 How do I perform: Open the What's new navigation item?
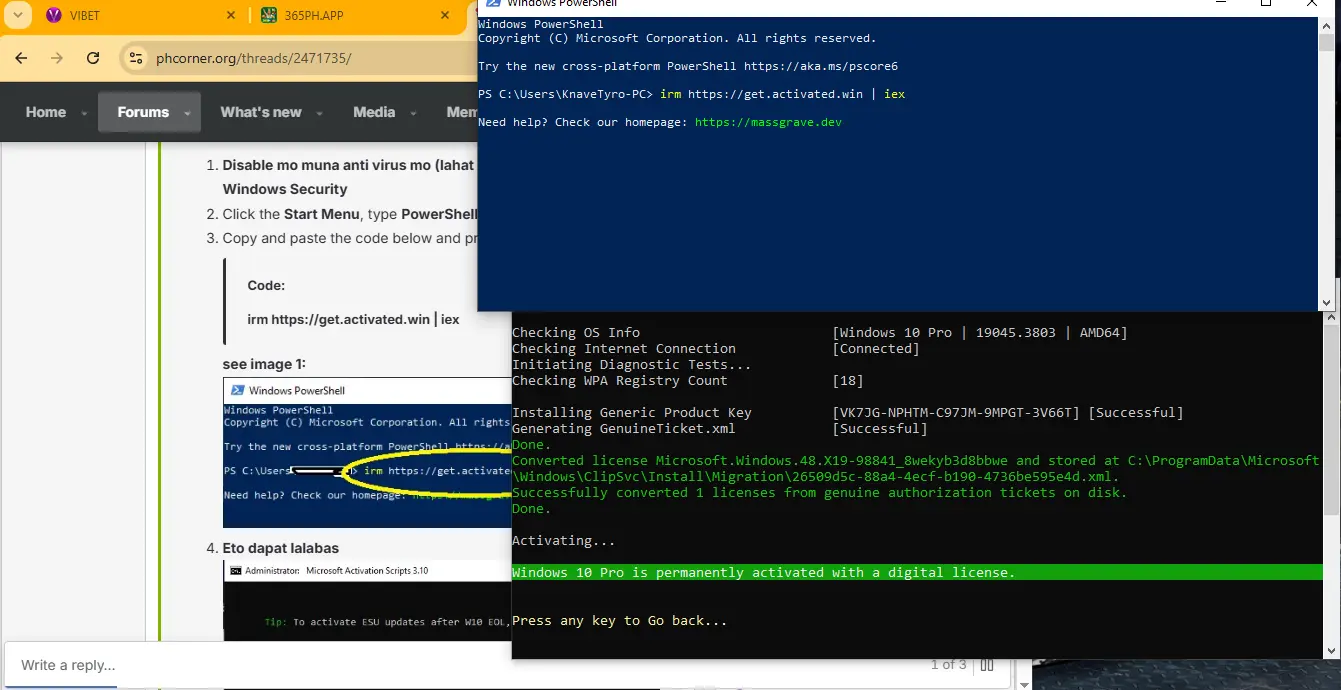tap(261, 112)
